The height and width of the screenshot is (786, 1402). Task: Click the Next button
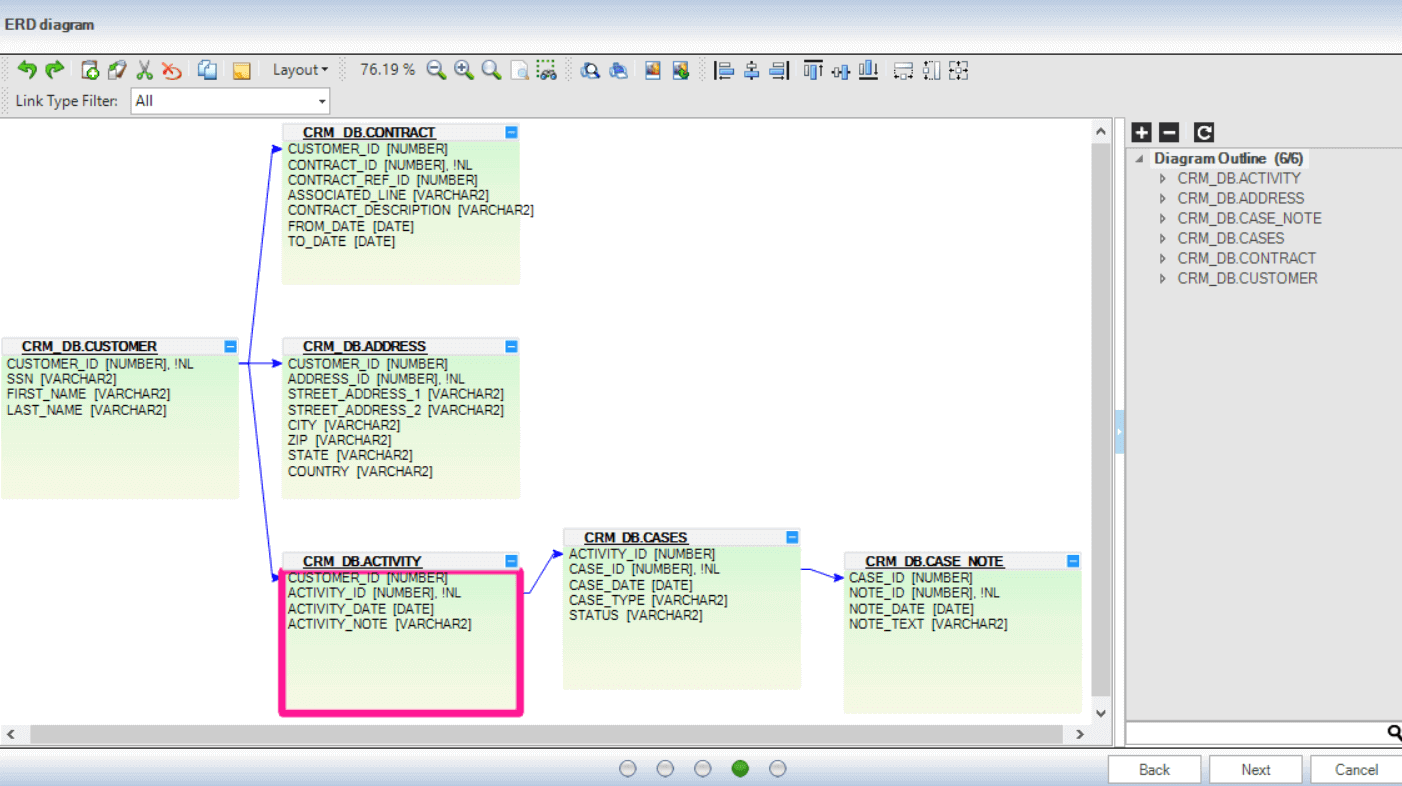[1255, 769]
